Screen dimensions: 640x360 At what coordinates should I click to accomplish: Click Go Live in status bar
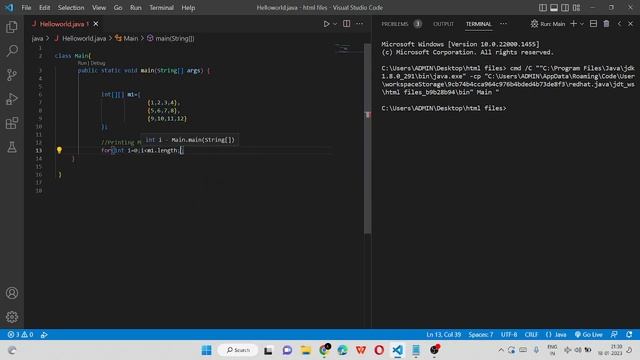[589, 334]
